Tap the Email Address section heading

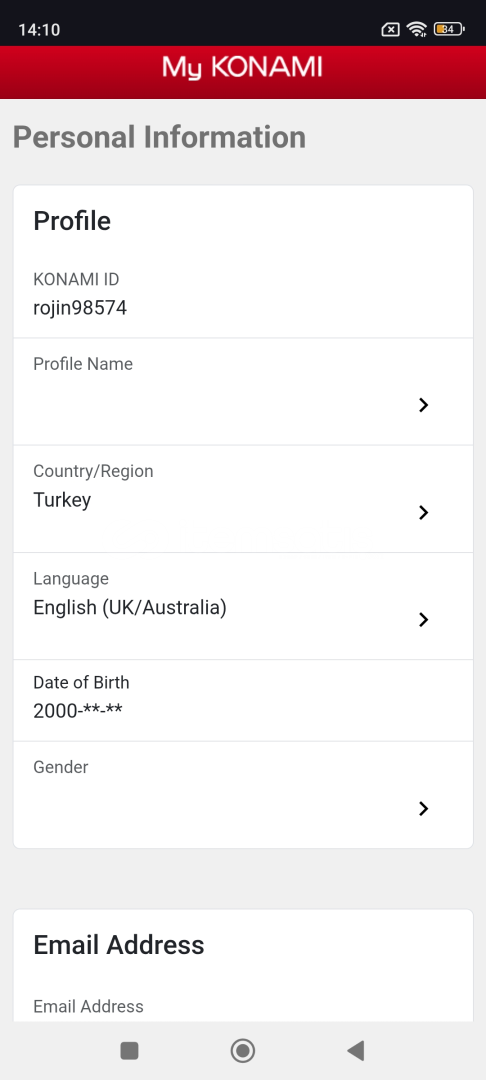pos(119,945)
